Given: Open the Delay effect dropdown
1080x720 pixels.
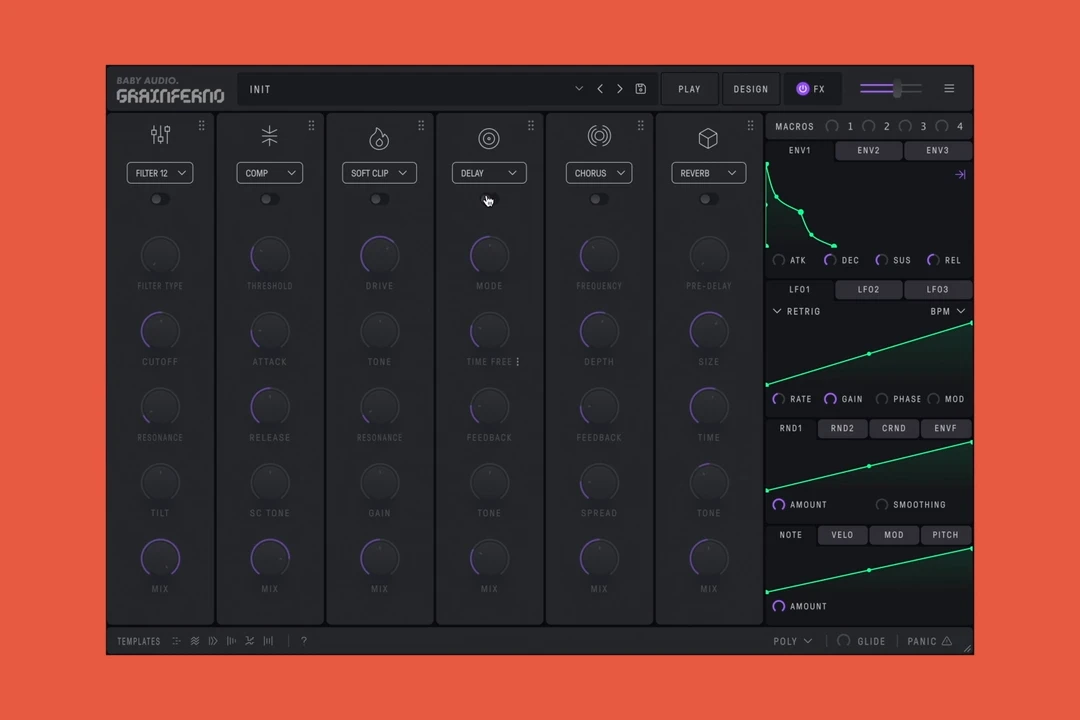Looking at the screenshot, I should pos(489,173).
